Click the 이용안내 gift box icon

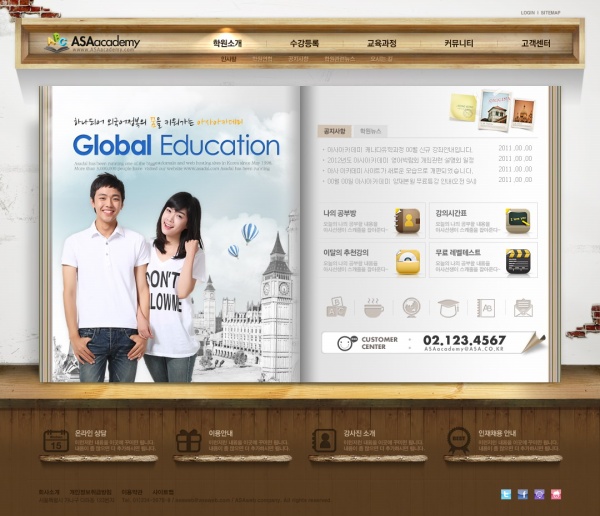pos(189,441)
